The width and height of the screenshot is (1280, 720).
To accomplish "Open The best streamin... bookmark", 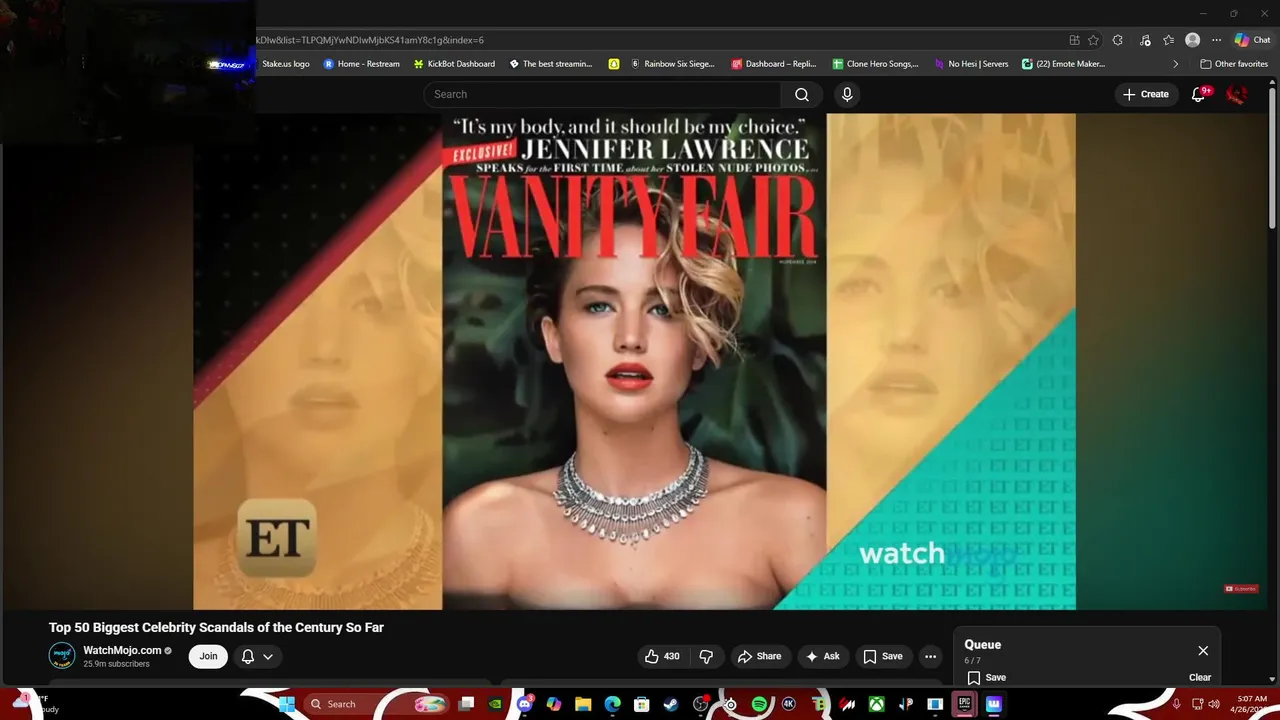I will 551,64.
